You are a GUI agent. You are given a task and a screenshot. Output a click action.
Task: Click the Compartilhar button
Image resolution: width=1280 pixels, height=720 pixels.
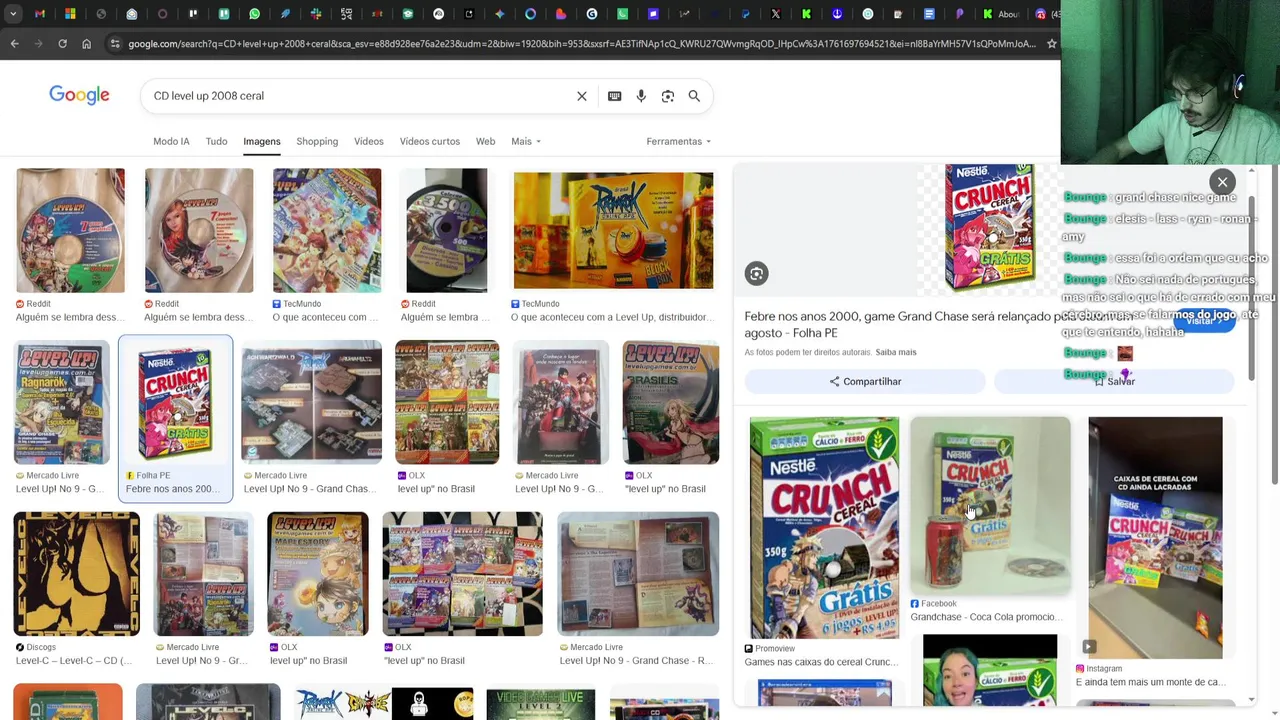pyautogui.click(x=865, y=381)
